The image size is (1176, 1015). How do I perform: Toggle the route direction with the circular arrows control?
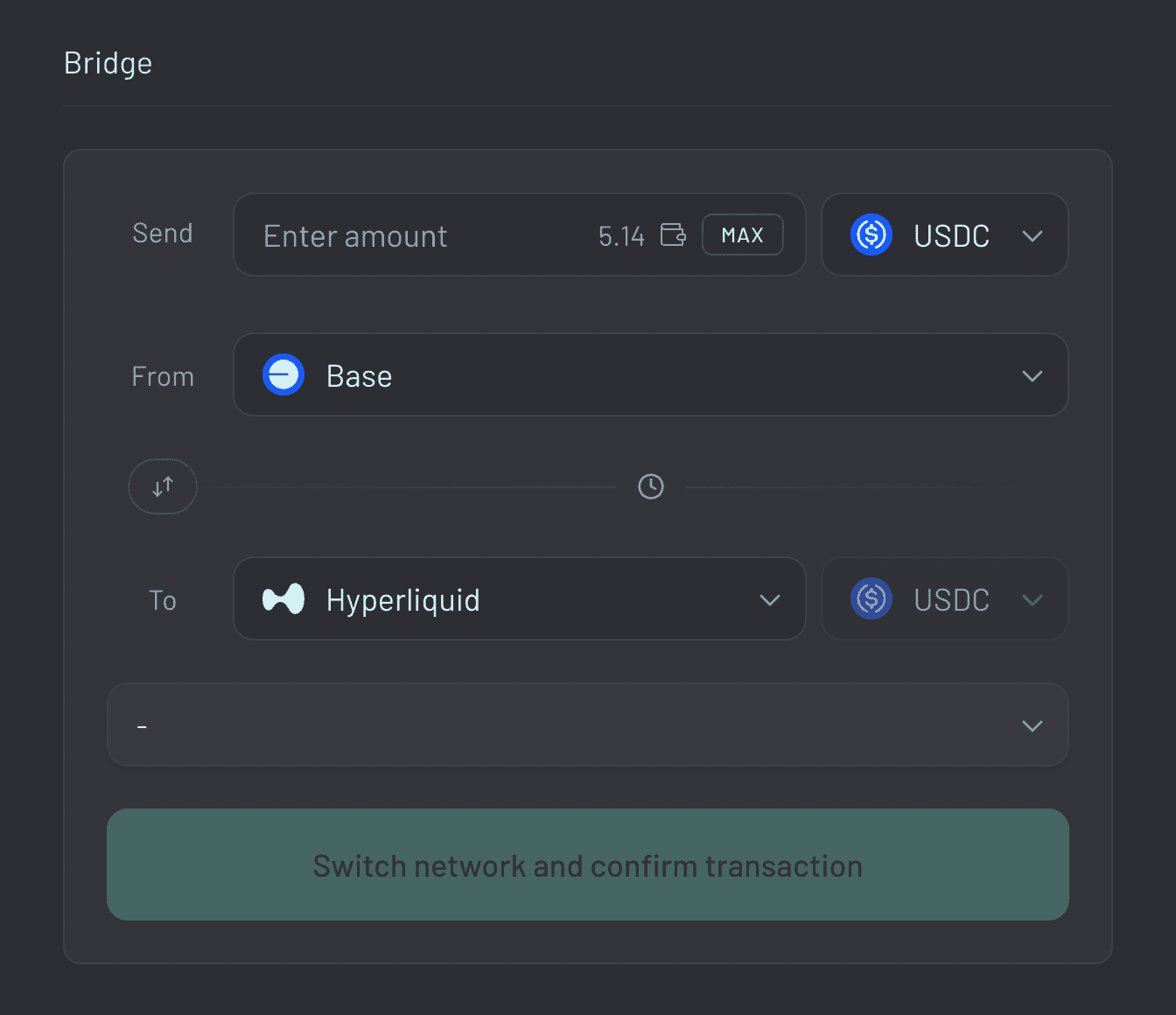162,486
